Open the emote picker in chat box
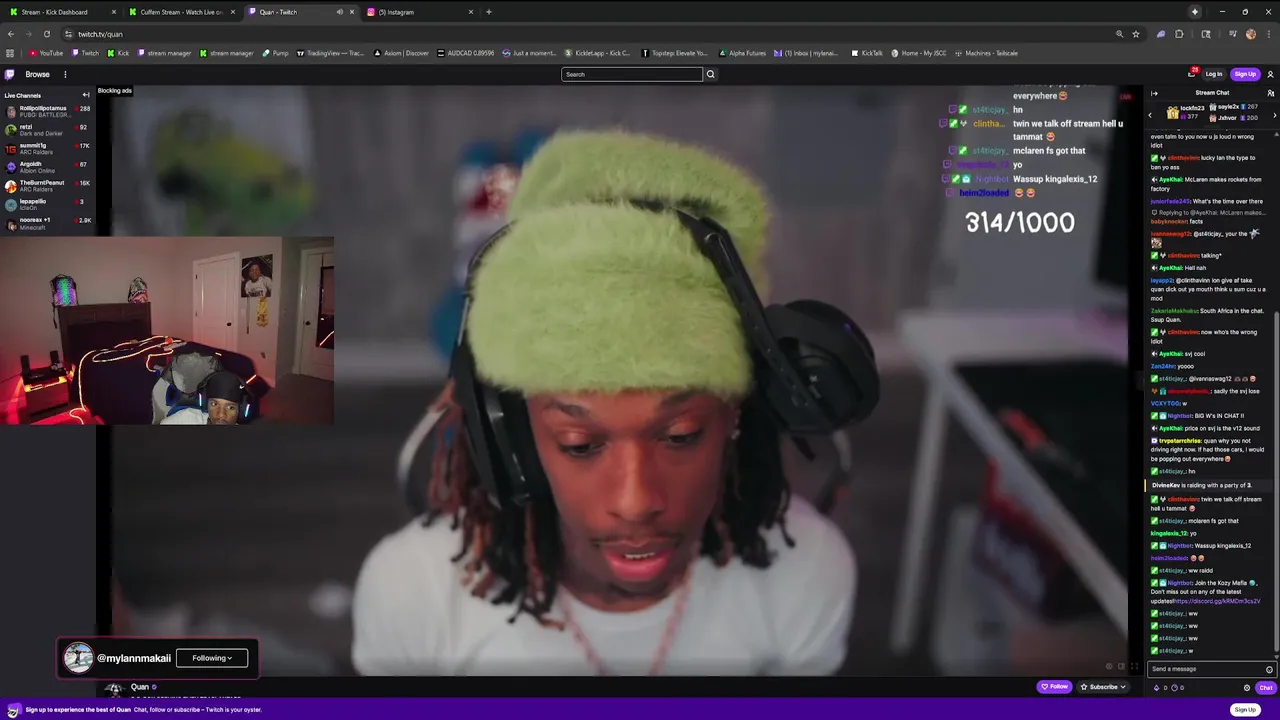1280x720 pixels. pos(1270,669)
